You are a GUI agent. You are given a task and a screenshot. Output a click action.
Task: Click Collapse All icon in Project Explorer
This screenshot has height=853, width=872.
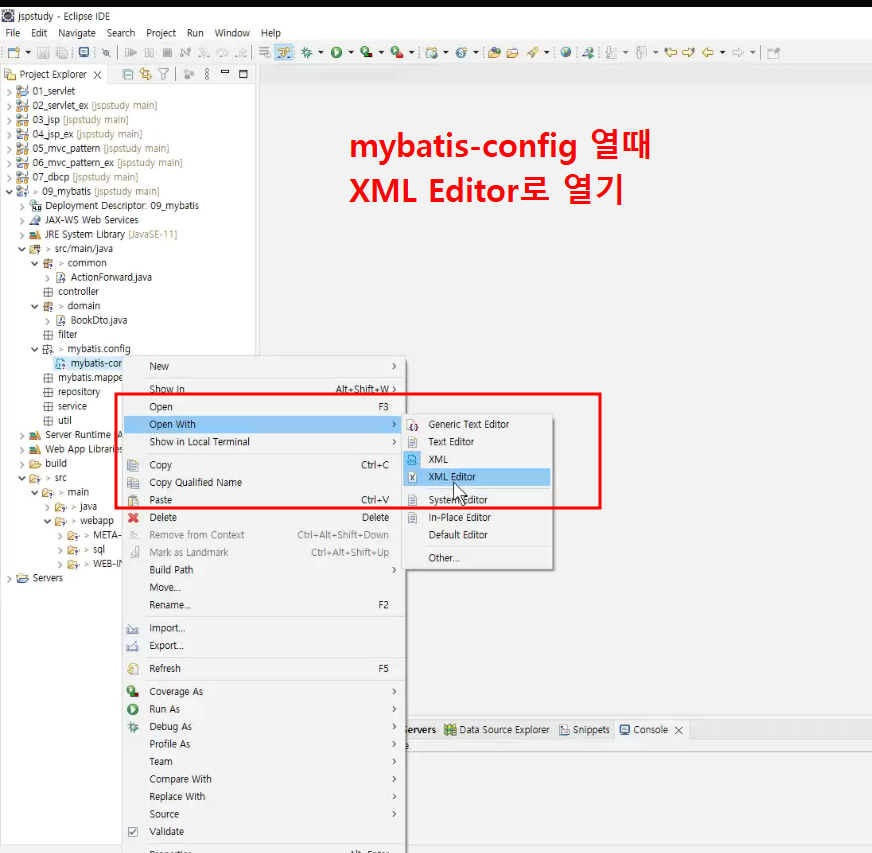point(128,74)
